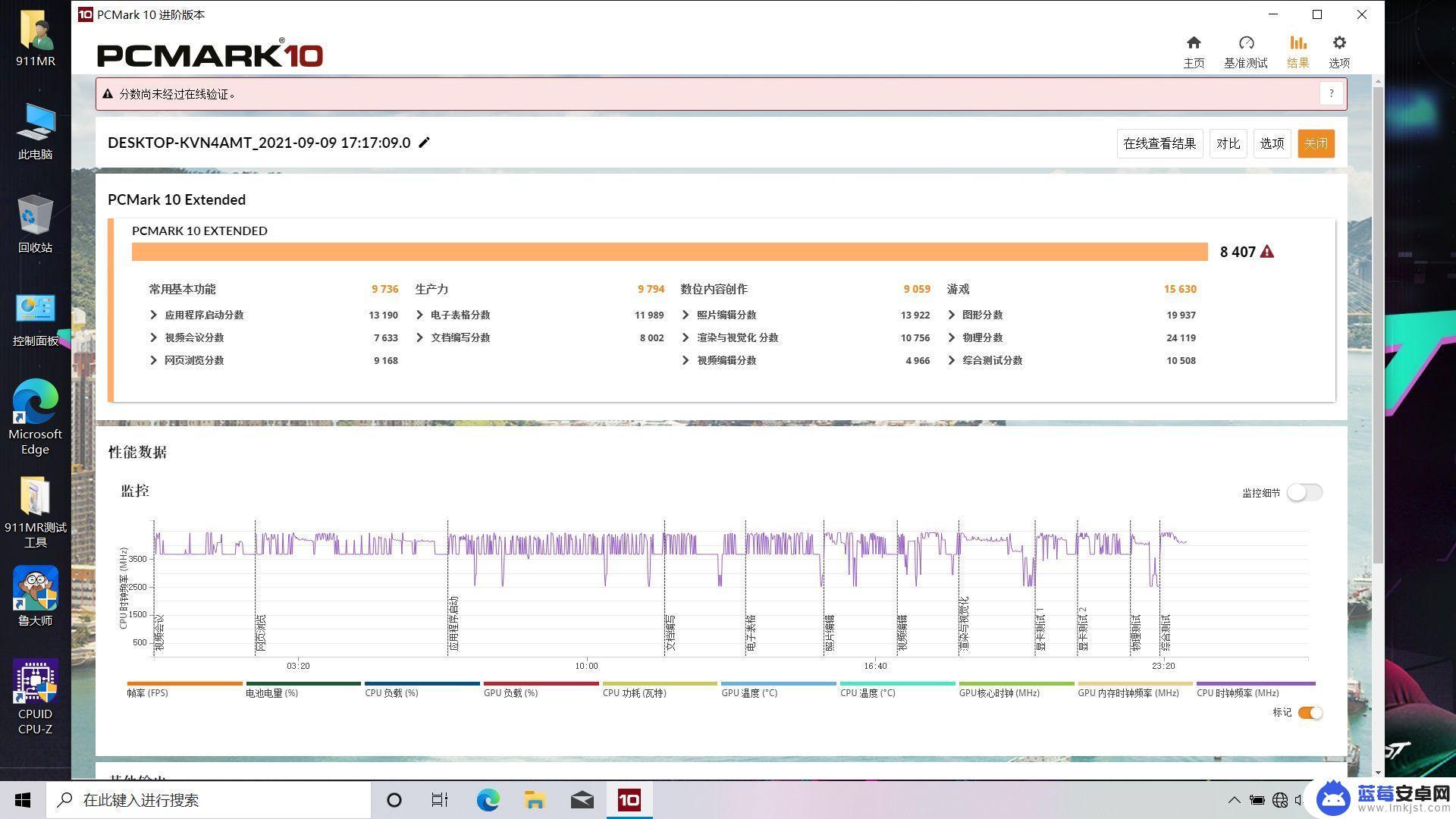Click the orange 关闭 button

pos(1316,143)
